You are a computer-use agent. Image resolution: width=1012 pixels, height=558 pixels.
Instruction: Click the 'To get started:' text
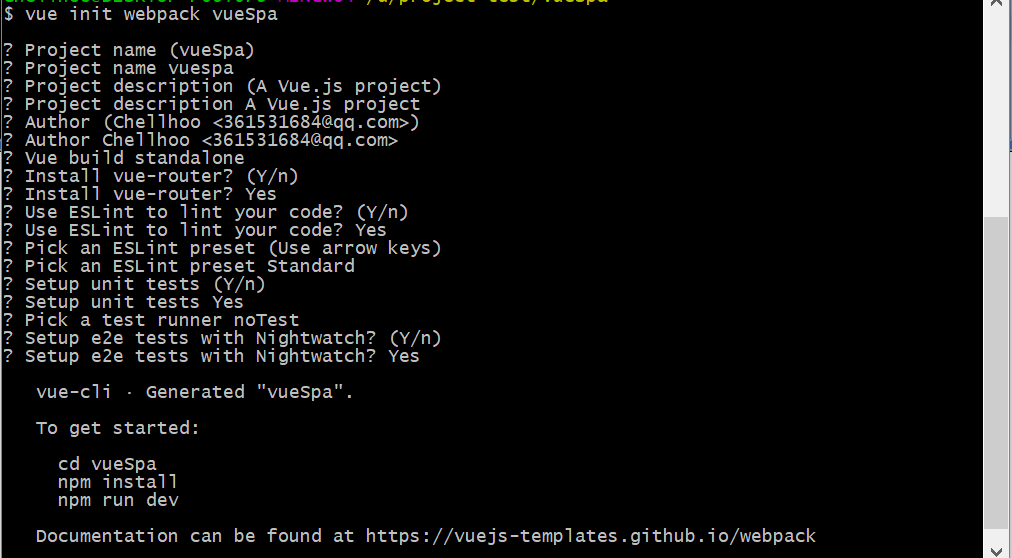118,428
